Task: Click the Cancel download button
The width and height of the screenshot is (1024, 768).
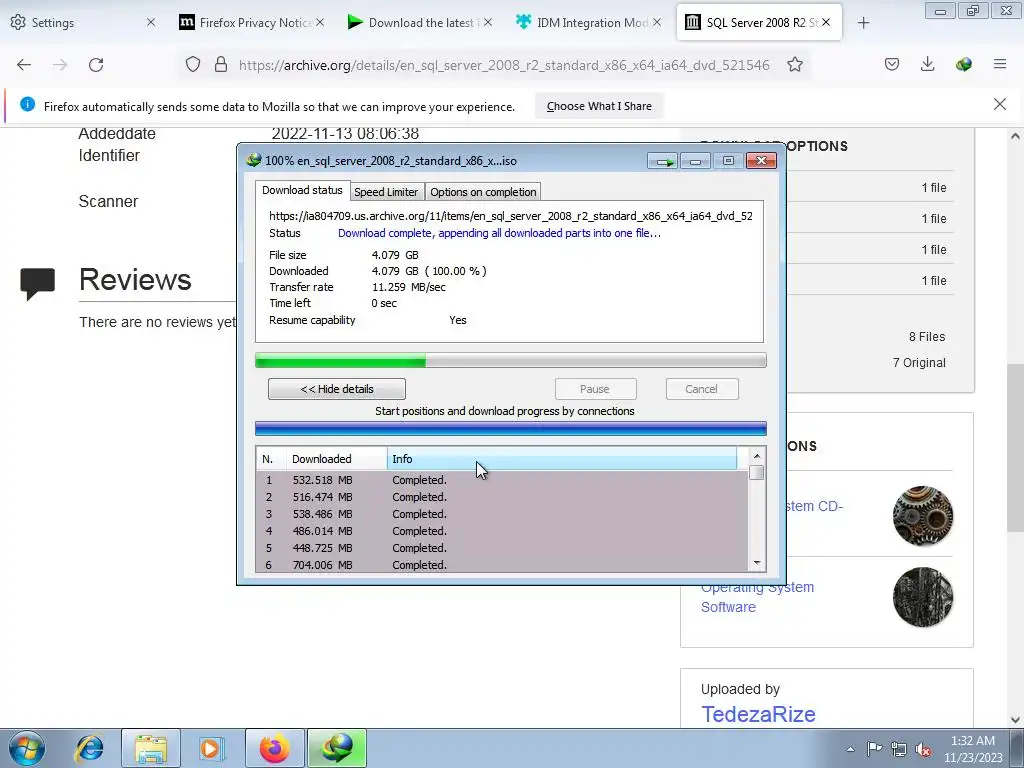Action: 701,389
